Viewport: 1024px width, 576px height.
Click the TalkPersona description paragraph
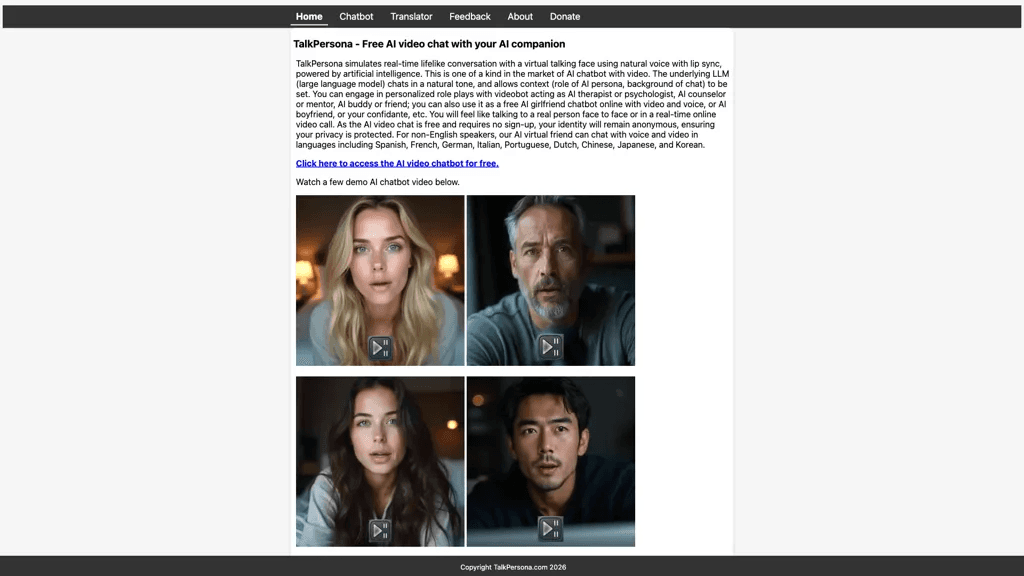(512, 104)
